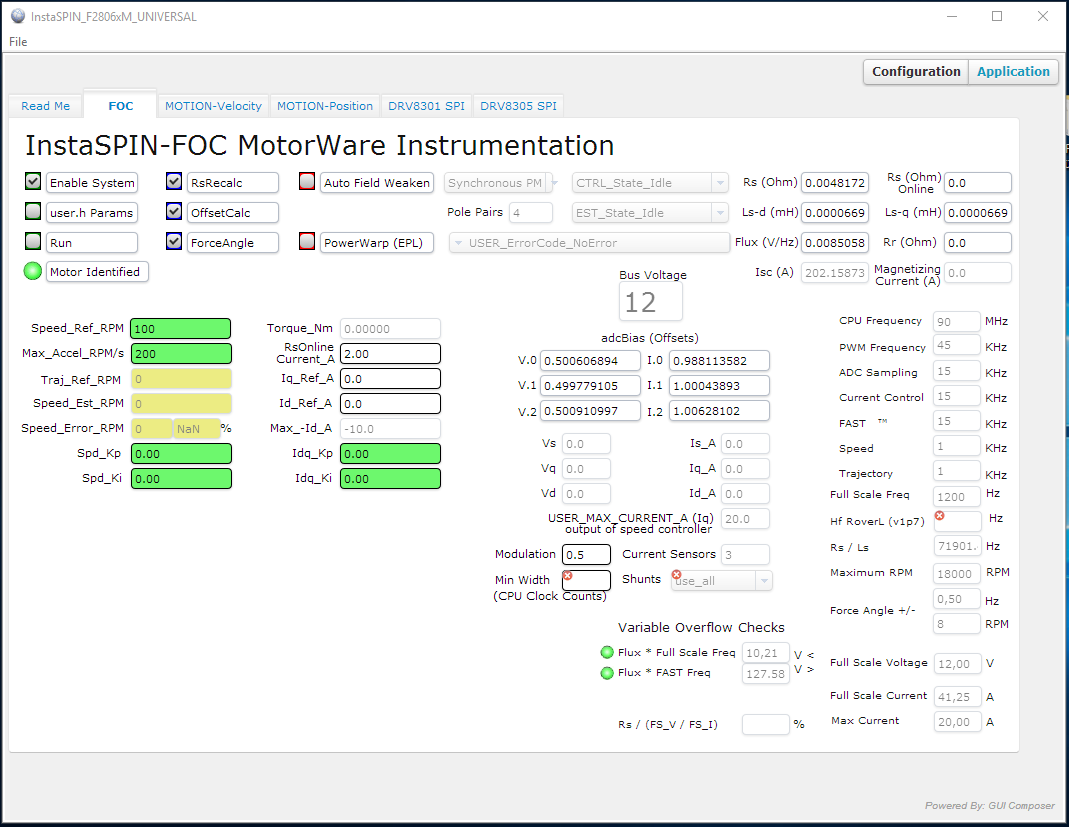Click the Iq_Ref_A input field
The height and width of the screenshot is (827, 1069).
point(390,379)
